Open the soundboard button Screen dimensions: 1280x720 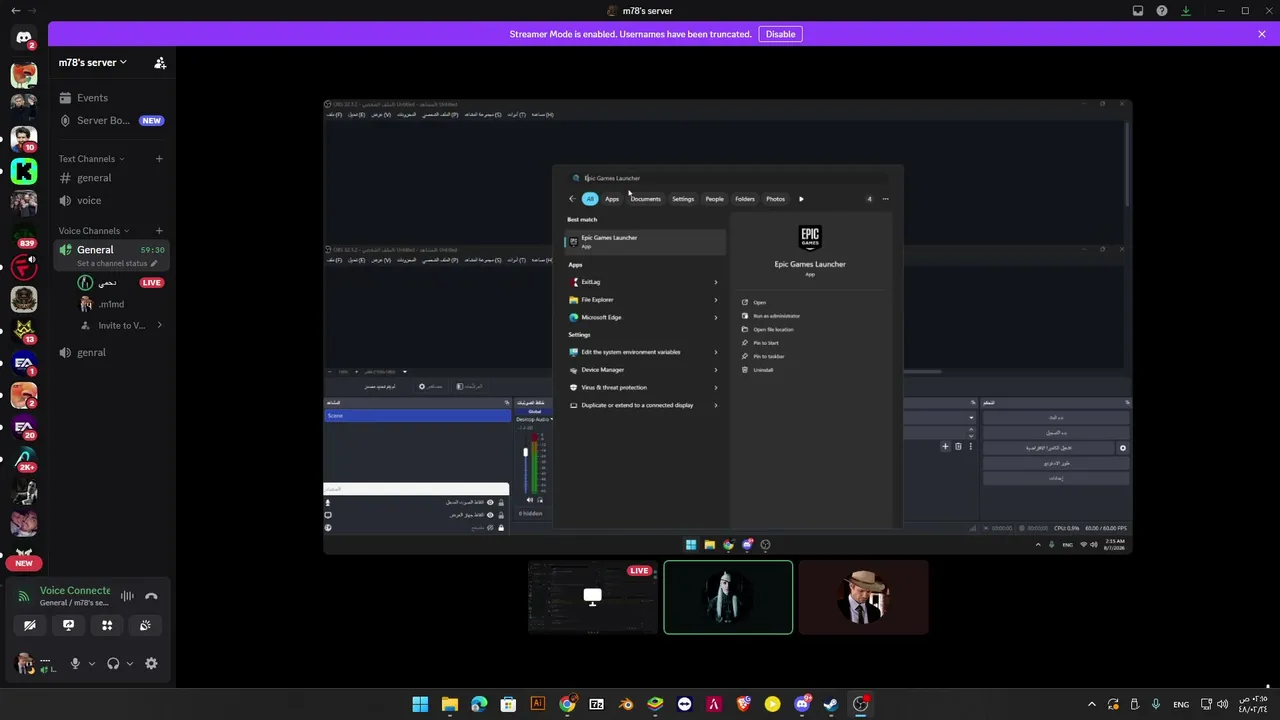point(145,626)
